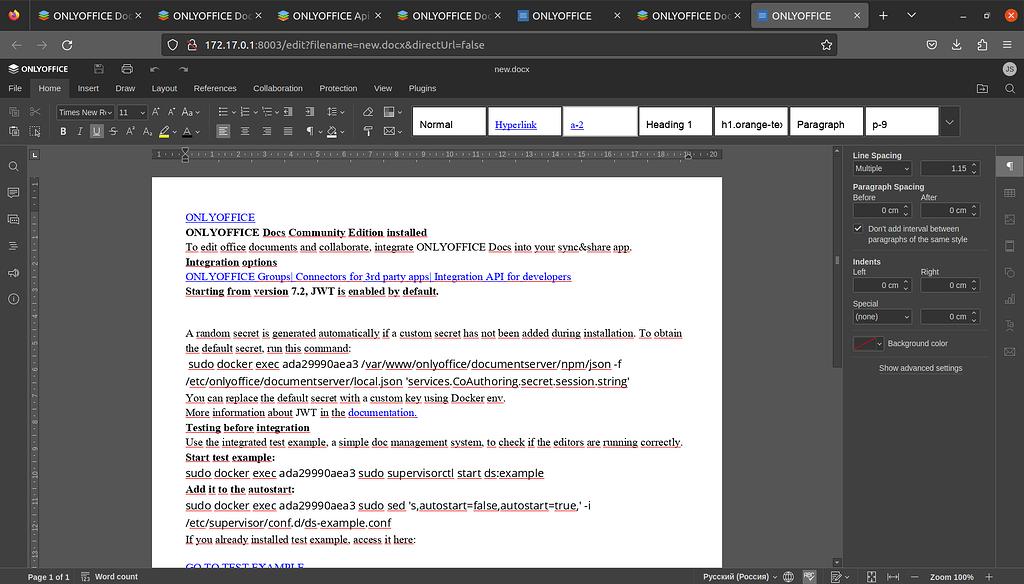Apply the 'Heading 1' style
The image size is (1024, 584).
tap(674, 121)
